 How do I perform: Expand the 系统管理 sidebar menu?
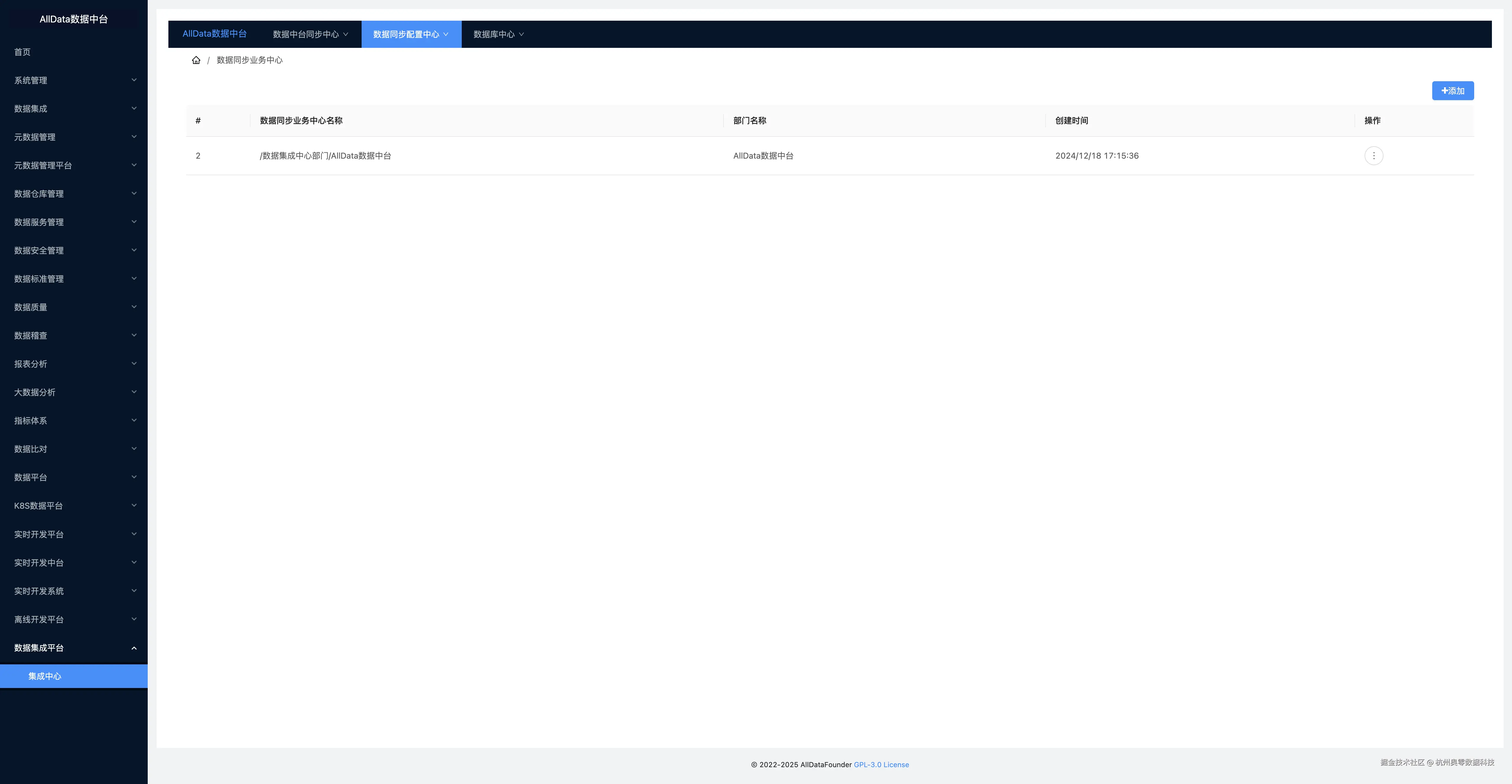[x=74, y=80]
